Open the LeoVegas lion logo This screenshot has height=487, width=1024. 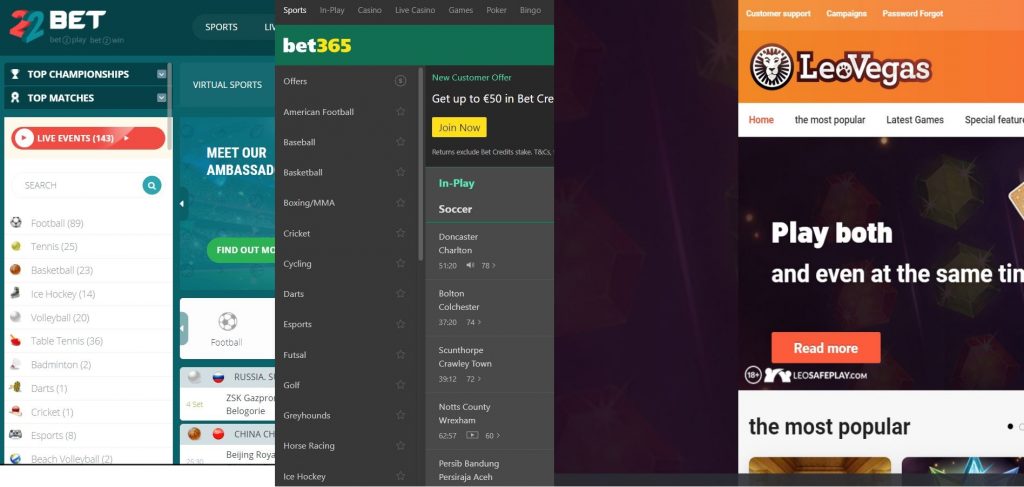(x=771, y=67)
